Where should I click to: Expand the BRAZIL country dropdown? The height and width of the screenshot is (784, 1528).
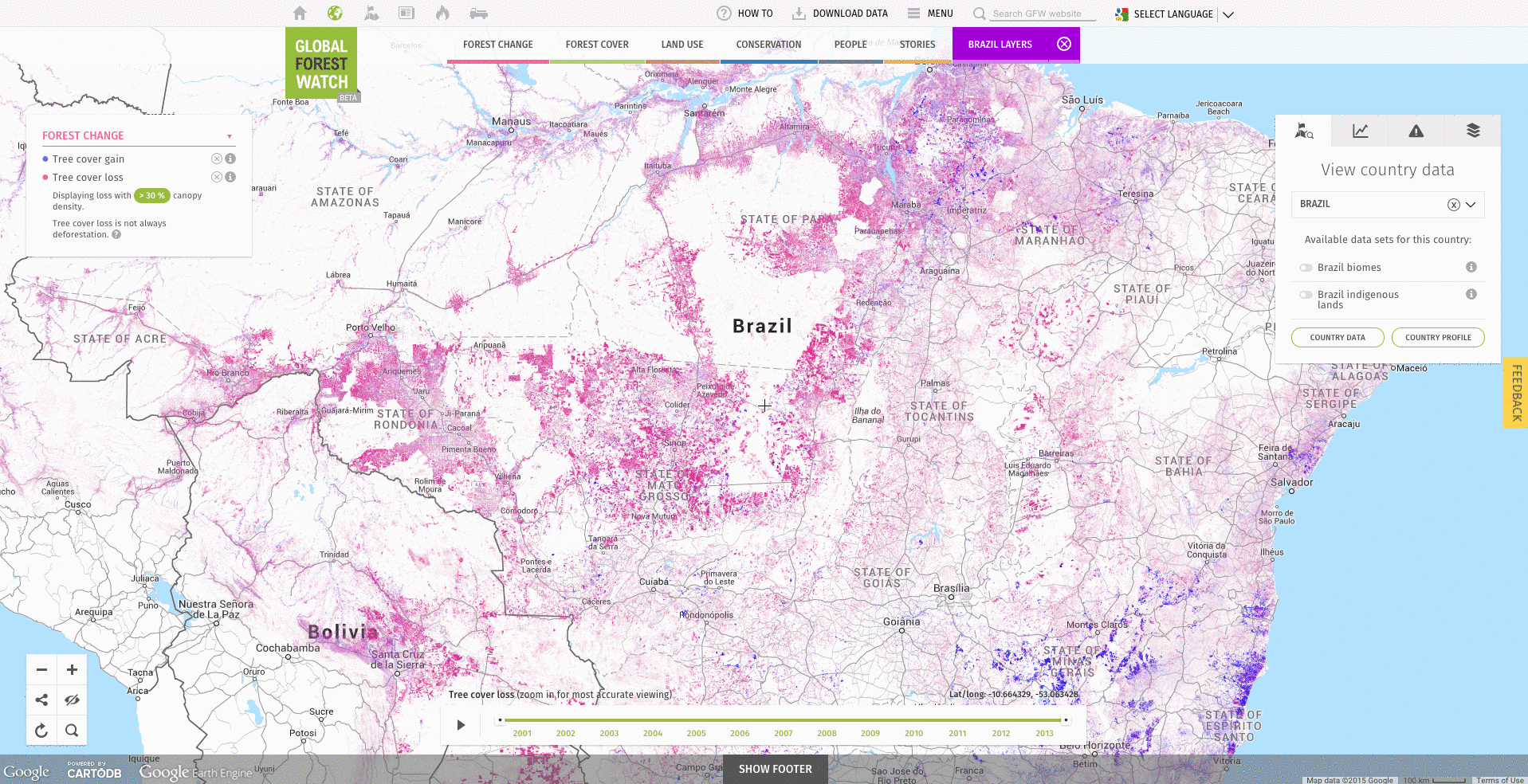click(1471, 205)
